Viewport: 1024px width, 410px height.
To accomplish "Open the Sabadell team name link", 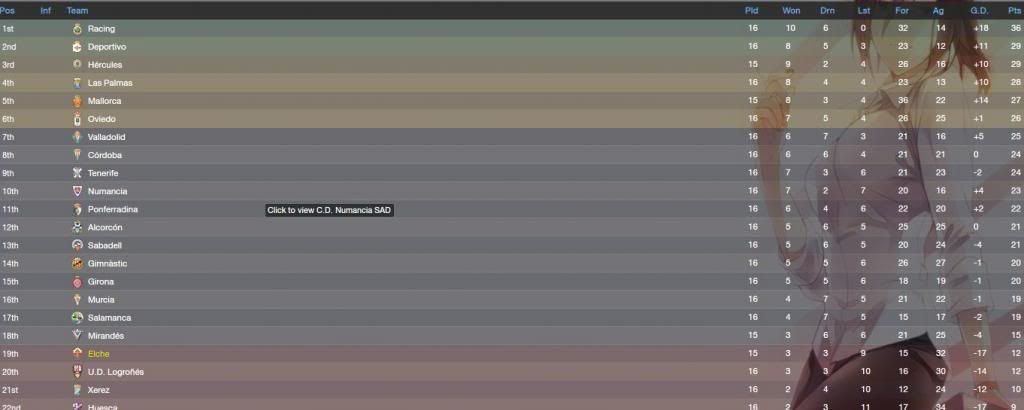I will [x=104, y=245].
